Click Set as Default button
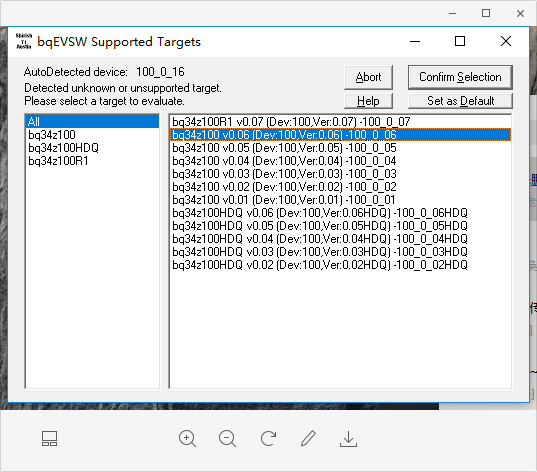The image size is (537, 472). (460, 101)
